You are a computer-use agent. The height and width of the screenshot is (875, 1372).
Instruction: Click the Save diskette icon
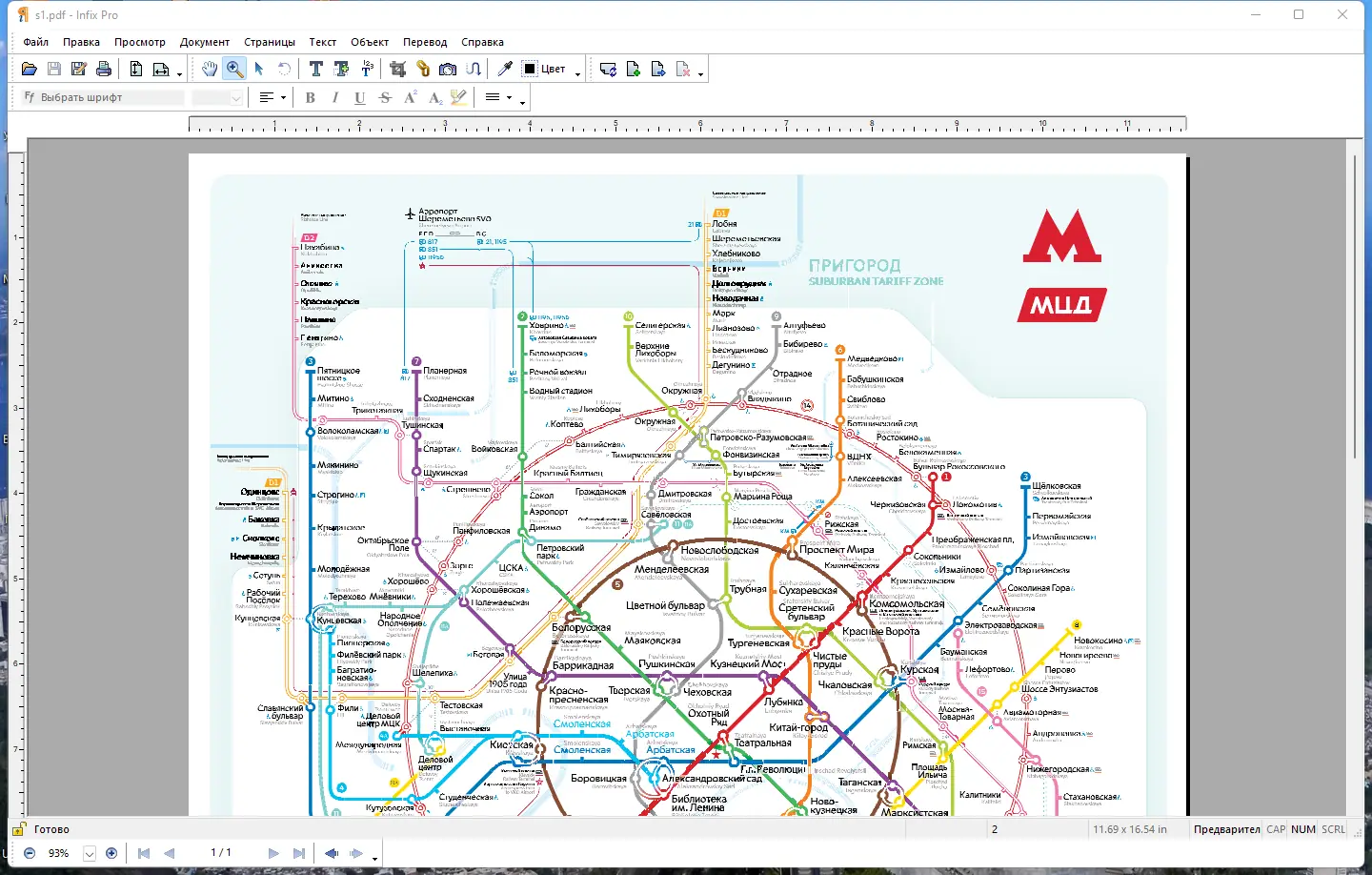coord(54,69)
